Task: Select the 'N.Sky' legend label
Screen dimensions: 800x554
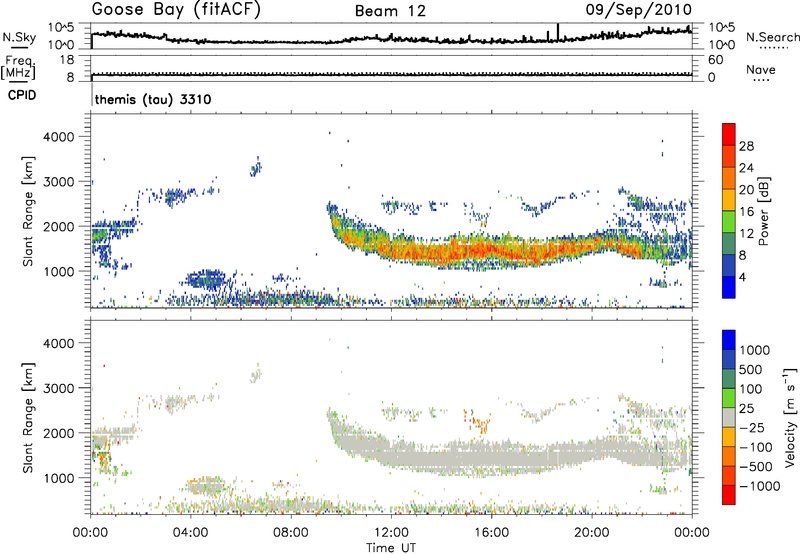Action: click(x=19, y=37)
